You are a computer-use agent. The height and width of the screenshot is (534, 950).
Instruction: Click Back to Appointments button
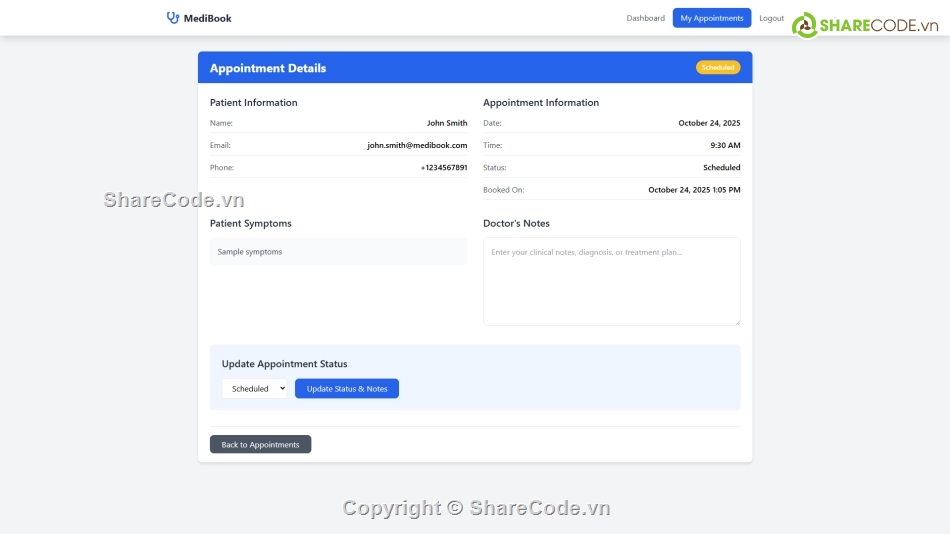[x=260, y=445]
